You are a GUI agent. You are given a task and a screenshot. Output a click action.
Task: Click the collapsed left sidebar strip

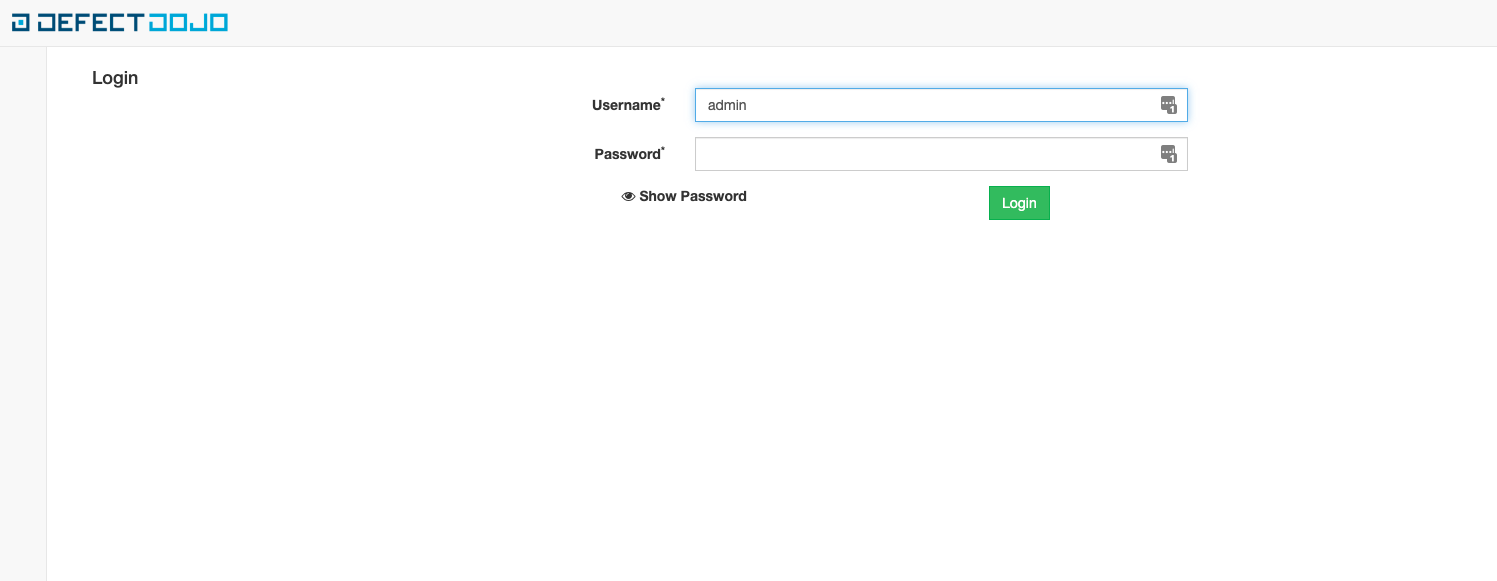(x=22, y=300)
